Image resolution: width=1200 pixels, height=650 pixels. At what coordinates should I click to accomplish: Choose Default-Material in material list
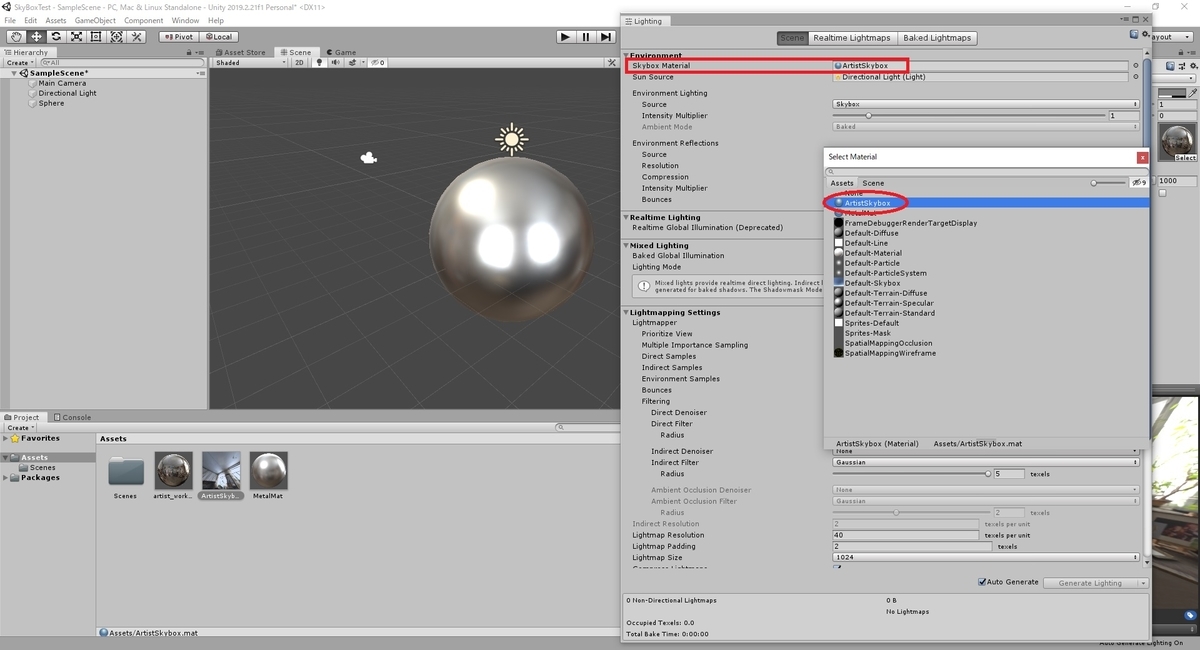873,253
